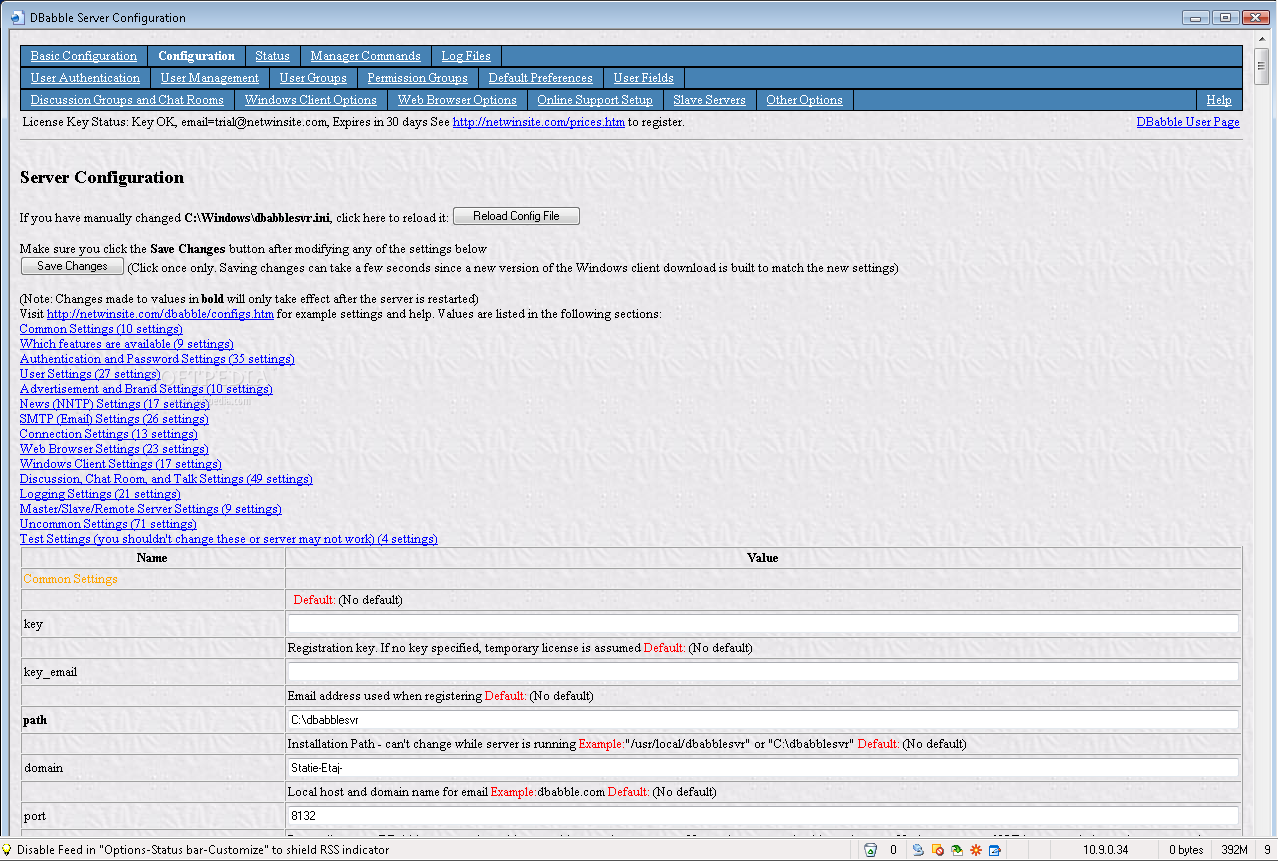Viewport: 1278px width, 861px height.
Task: Click the DBabble window title icon
Action: 16,17
